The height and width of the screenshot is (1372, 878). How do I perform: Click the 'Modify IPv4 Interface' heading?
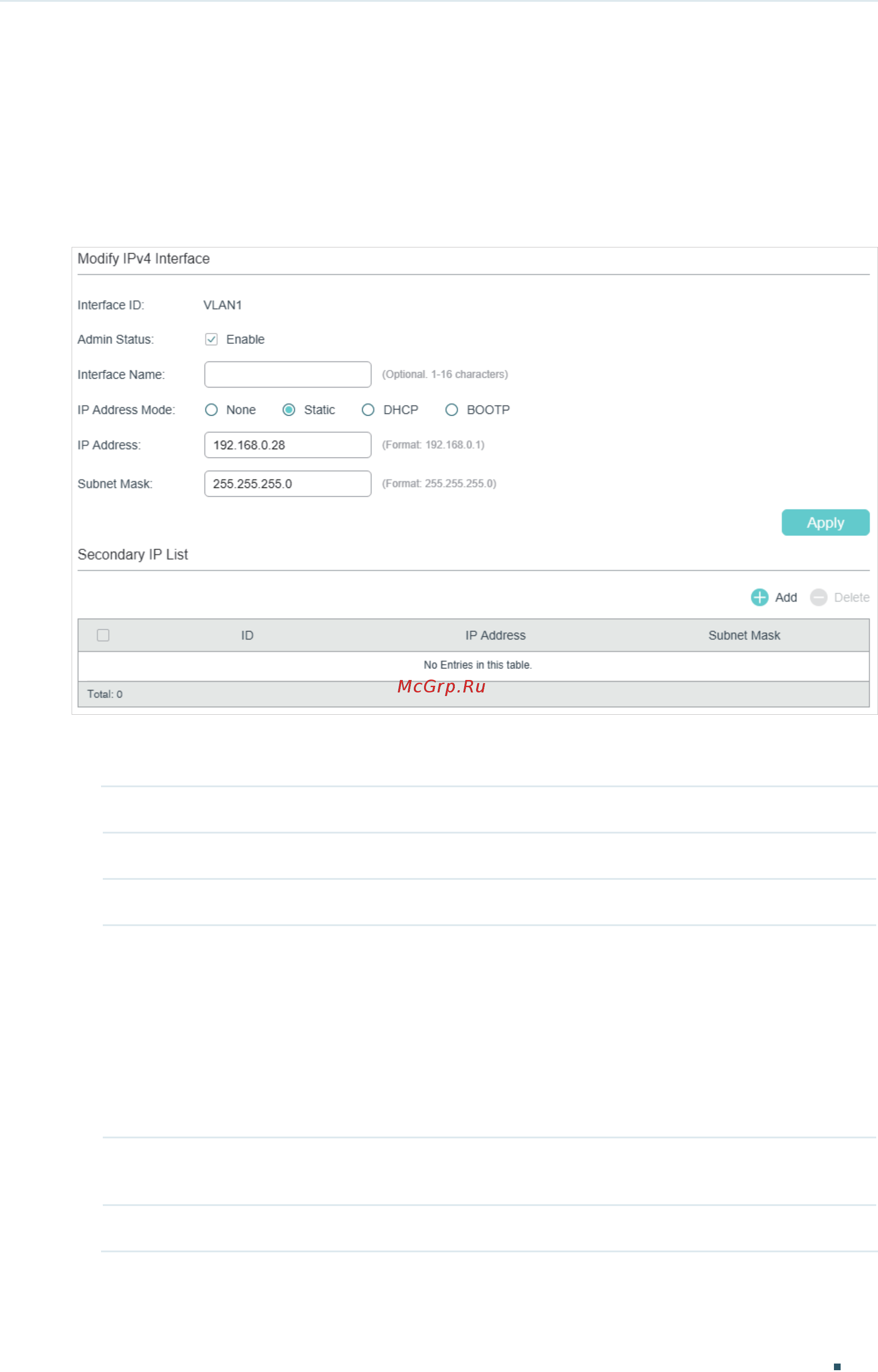[x=144, y=259]
